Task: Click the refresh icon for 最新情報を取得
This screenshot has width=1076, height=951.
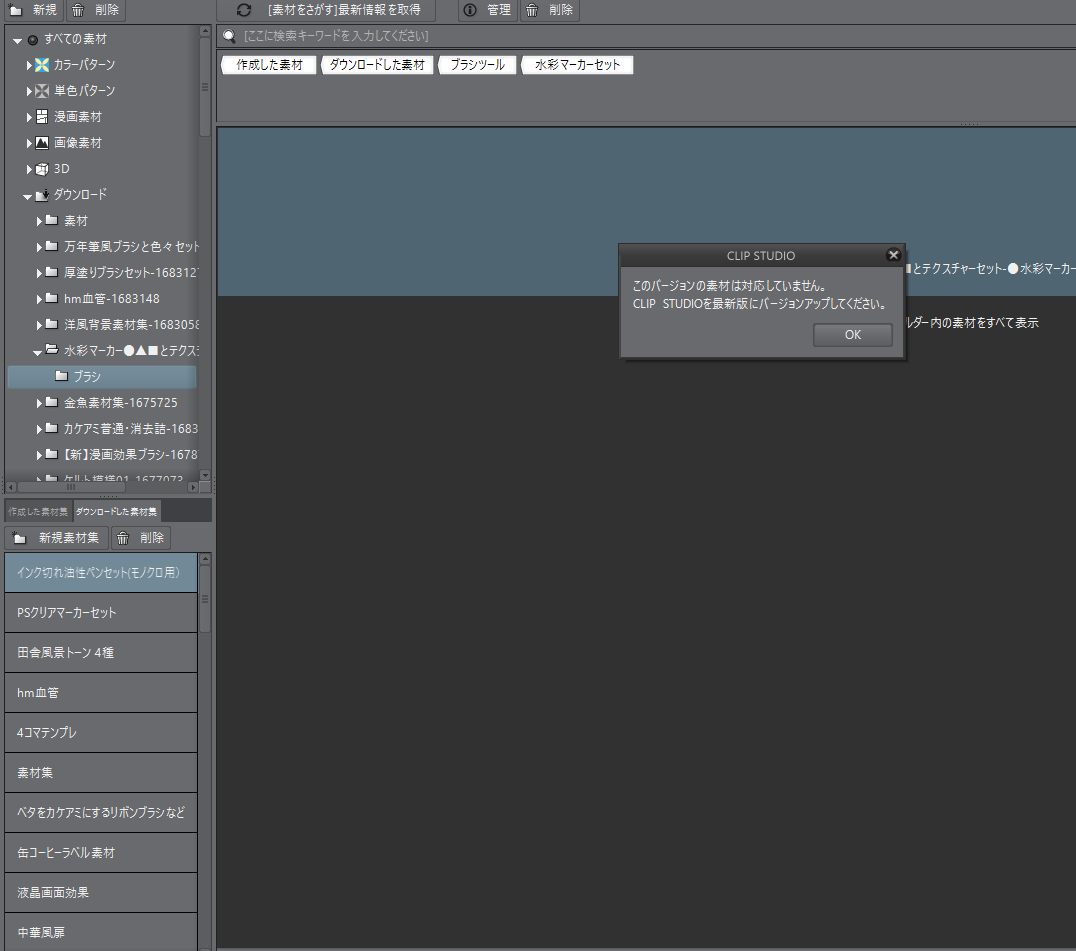Action: point(244,10)
